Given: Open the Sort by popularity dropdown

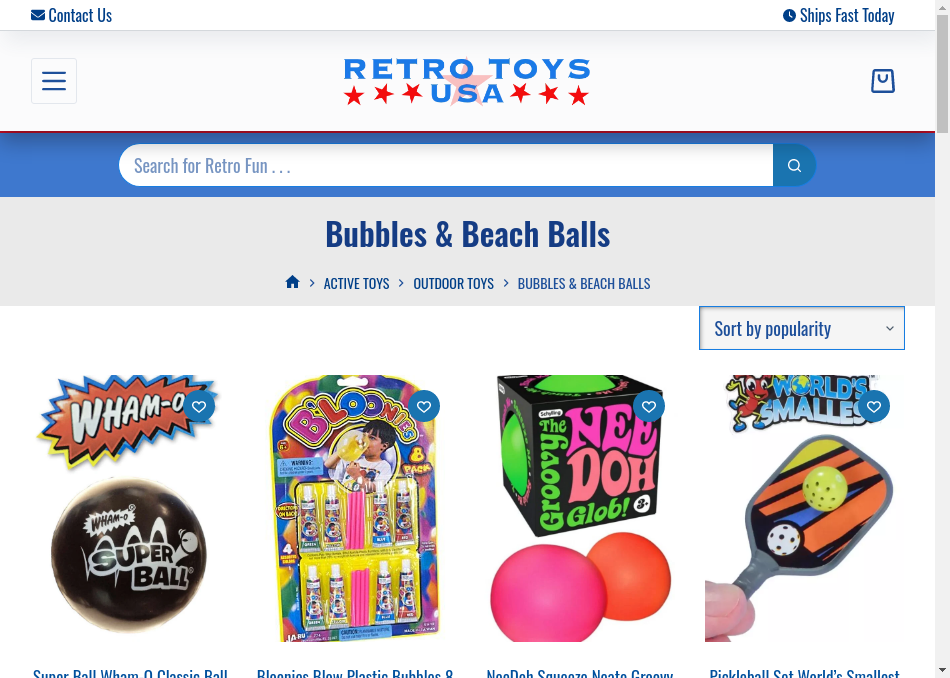Looking at the screenshot, I should tap(802, 328).
